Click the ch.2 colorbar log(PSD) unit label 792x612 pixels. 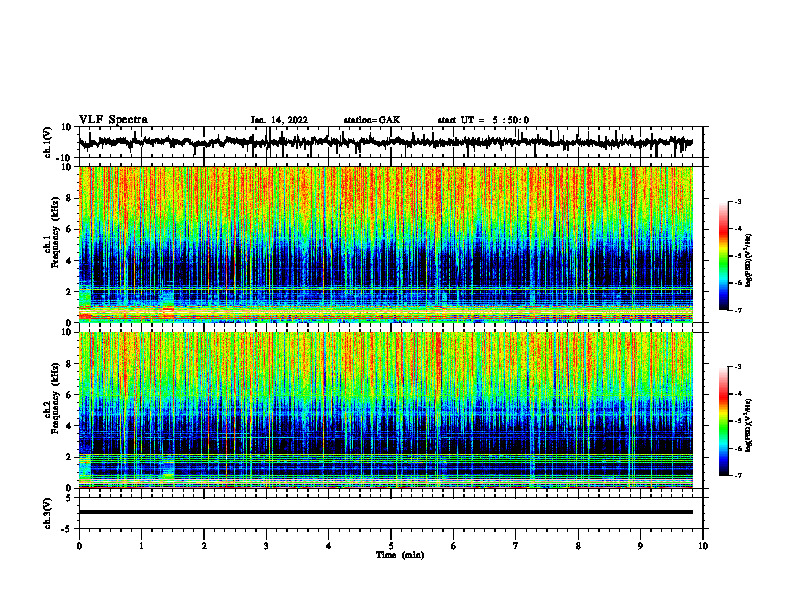(749, 424)
